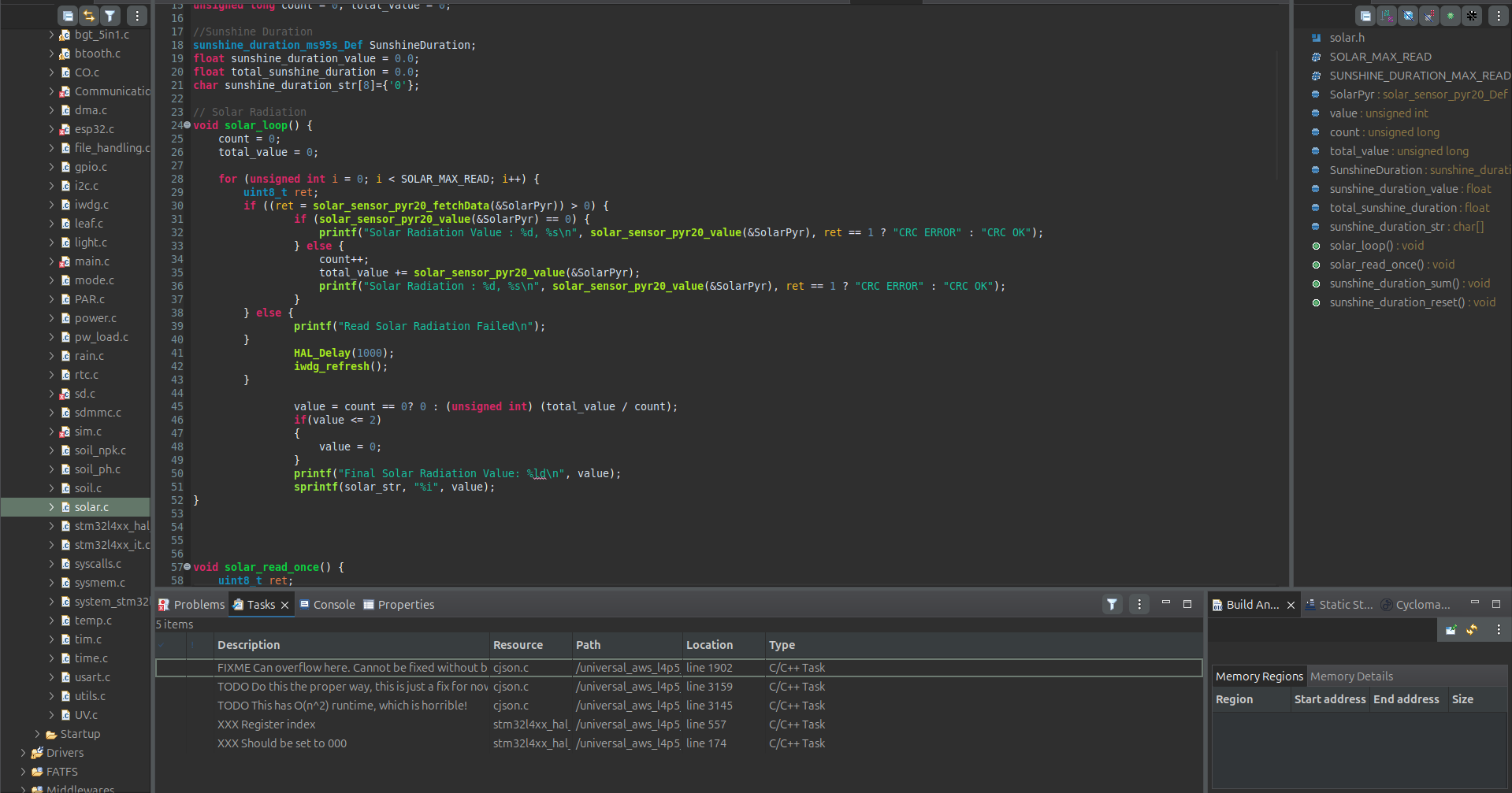Sort tasks by Description column header

click(351, 645)
